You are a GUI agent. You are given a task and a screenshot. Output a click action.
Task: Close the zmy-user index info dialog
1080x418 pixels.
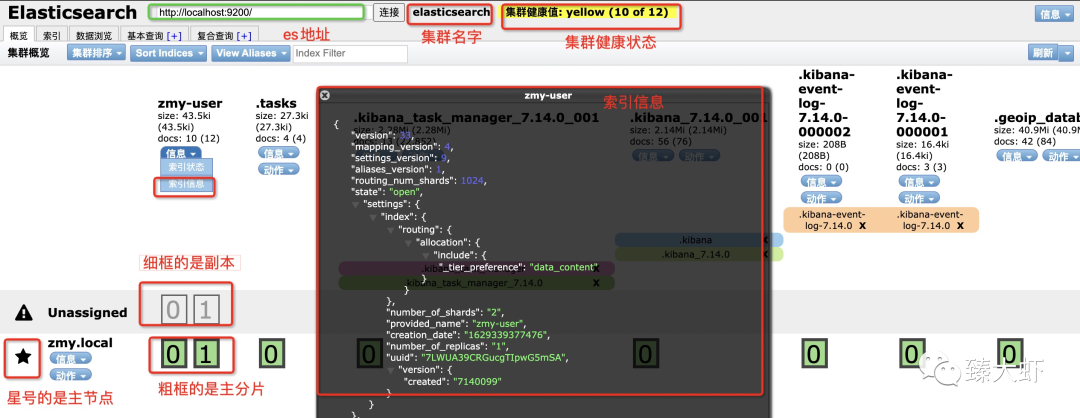coord(325,96)
